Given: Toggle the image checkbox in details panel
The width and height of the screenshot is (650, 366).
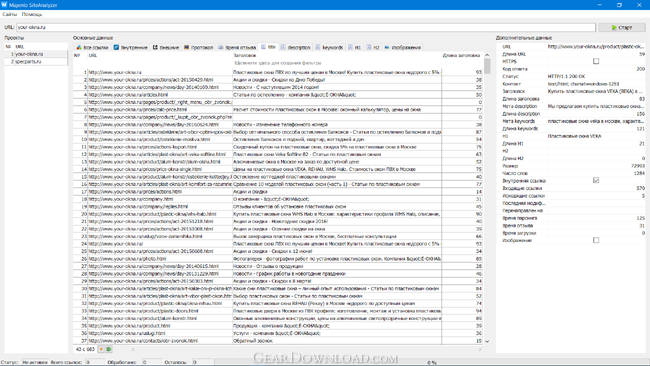Looking at the screenshot, I should [596, 240].
